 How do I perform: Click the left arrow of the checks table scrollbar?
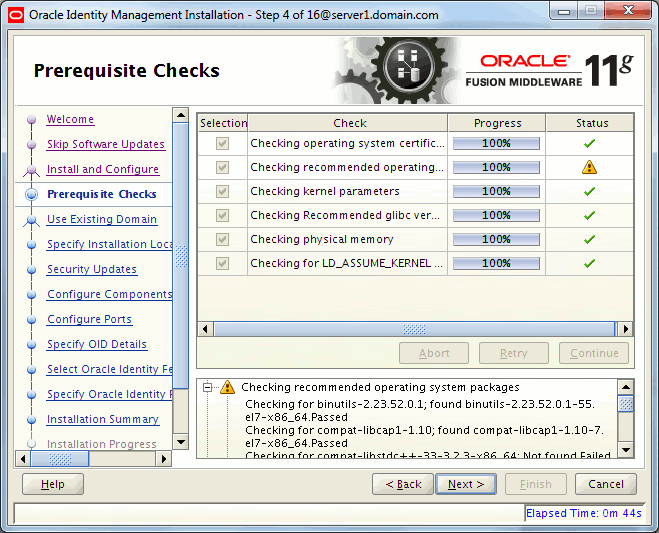(205, 329)
